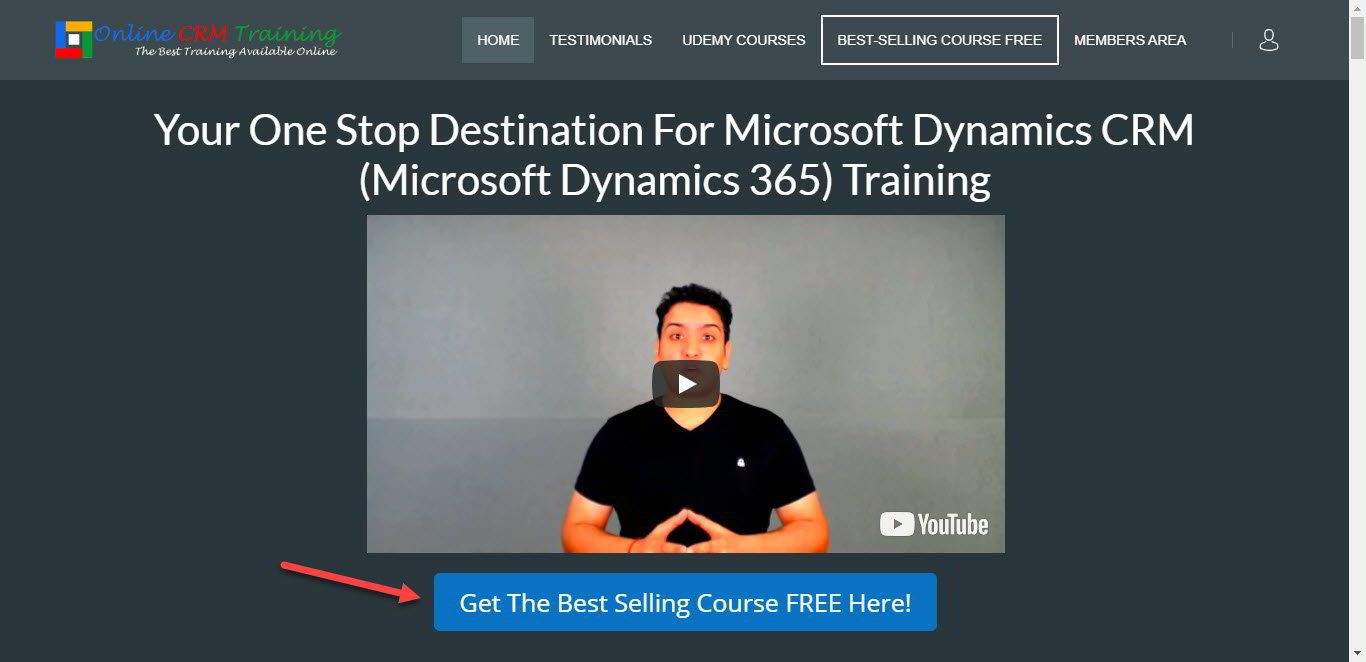Play the YouTube intro video
Image resolution: width=1366 pixels, height=662 pixels.
[686, 384]
